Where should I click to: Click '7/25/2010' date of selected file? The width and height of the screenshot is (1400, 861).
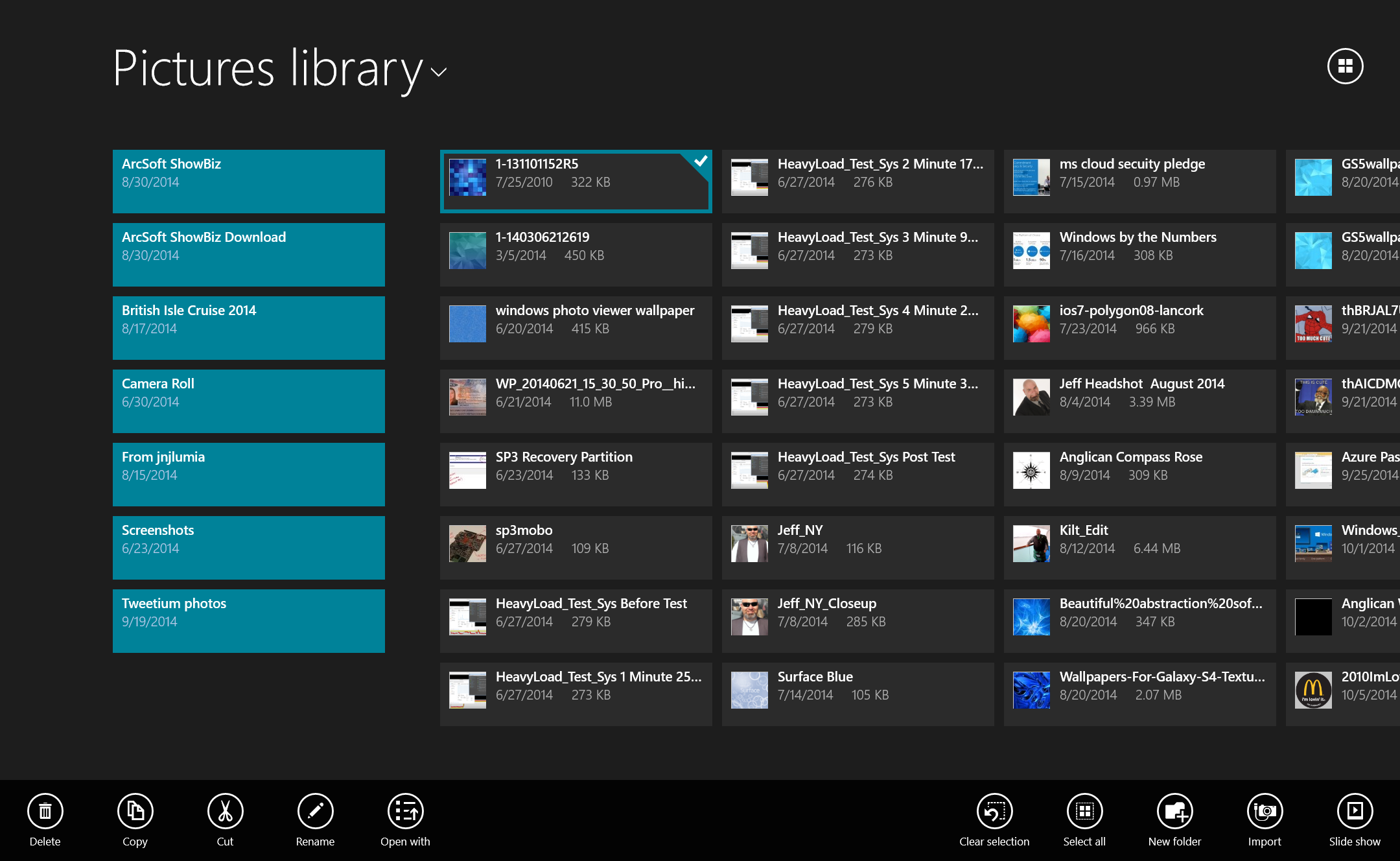coord(524,182)
